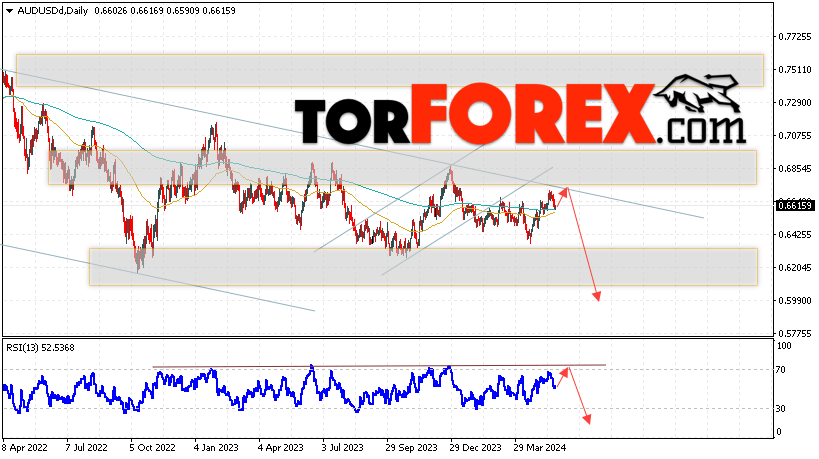
Task: Click the 5 Oct 2022 date label
Action: click(x=153, y=448)
